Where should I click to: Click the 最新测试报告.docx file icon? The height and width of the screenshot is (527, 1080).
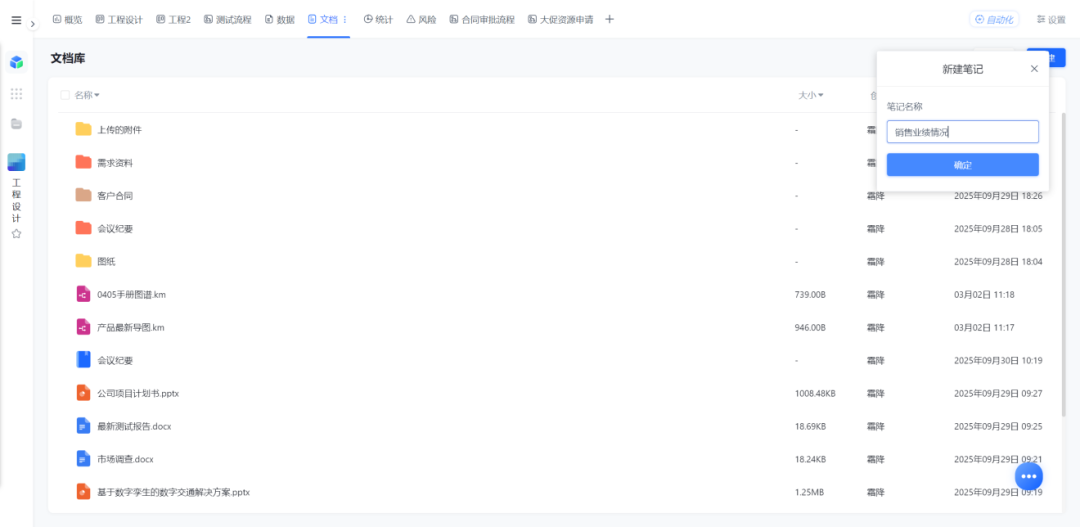click(x=83, y=426)
